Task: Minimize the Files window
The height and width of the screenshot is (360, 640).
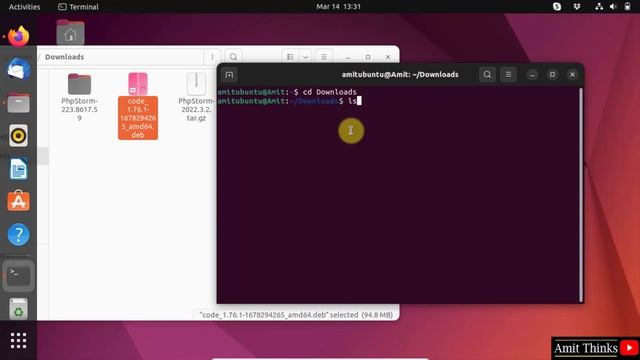Action: (348, 57)
